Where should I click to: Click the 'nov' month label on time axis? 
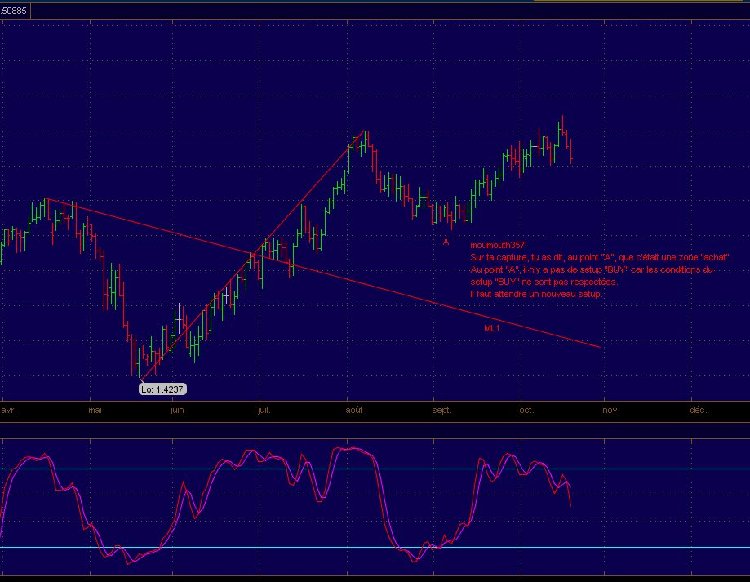609,410
